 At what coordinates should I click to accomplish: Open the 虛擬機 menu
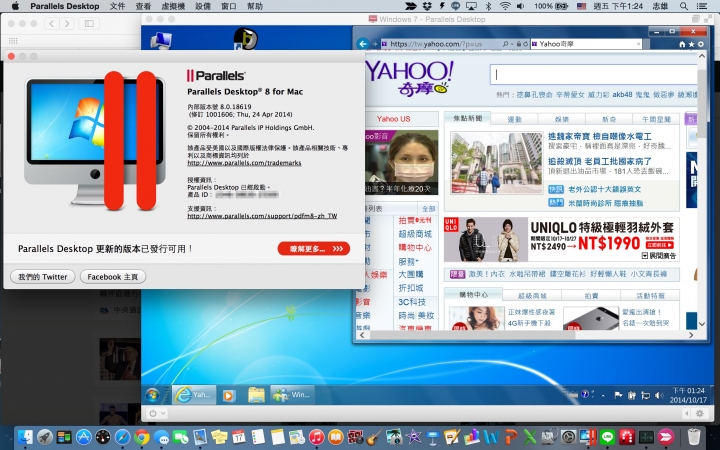point(173,6)
